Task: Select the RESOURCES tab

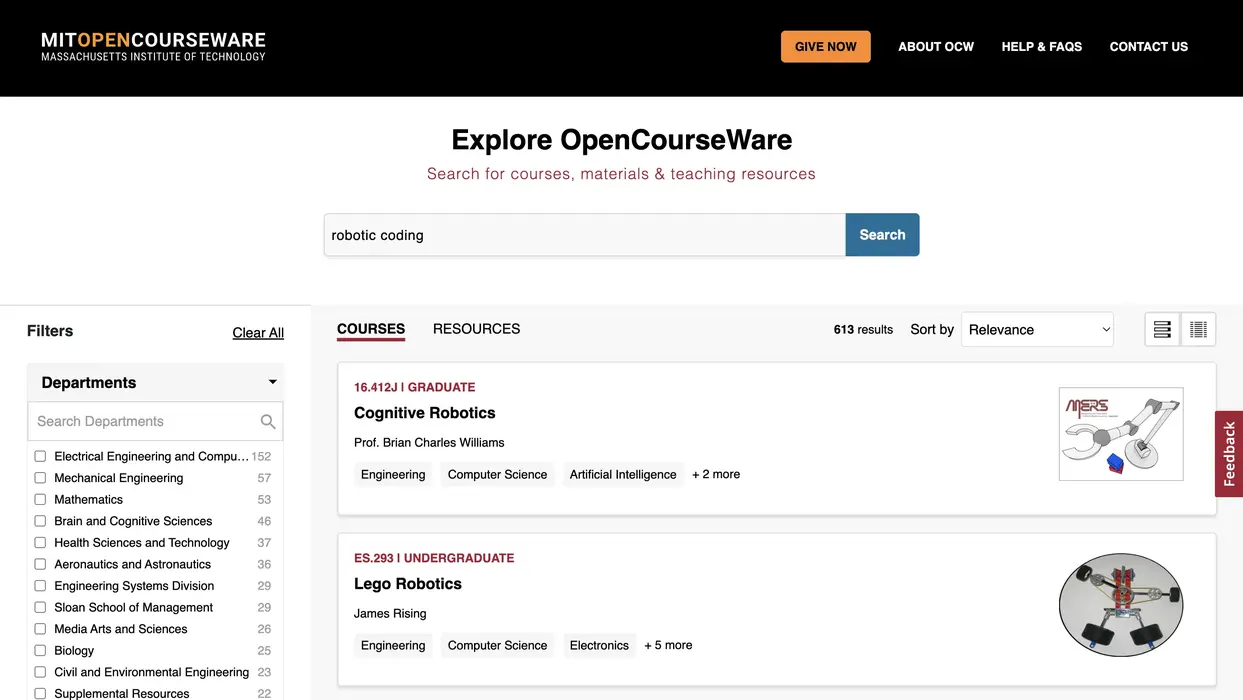Action: point(476,329)
